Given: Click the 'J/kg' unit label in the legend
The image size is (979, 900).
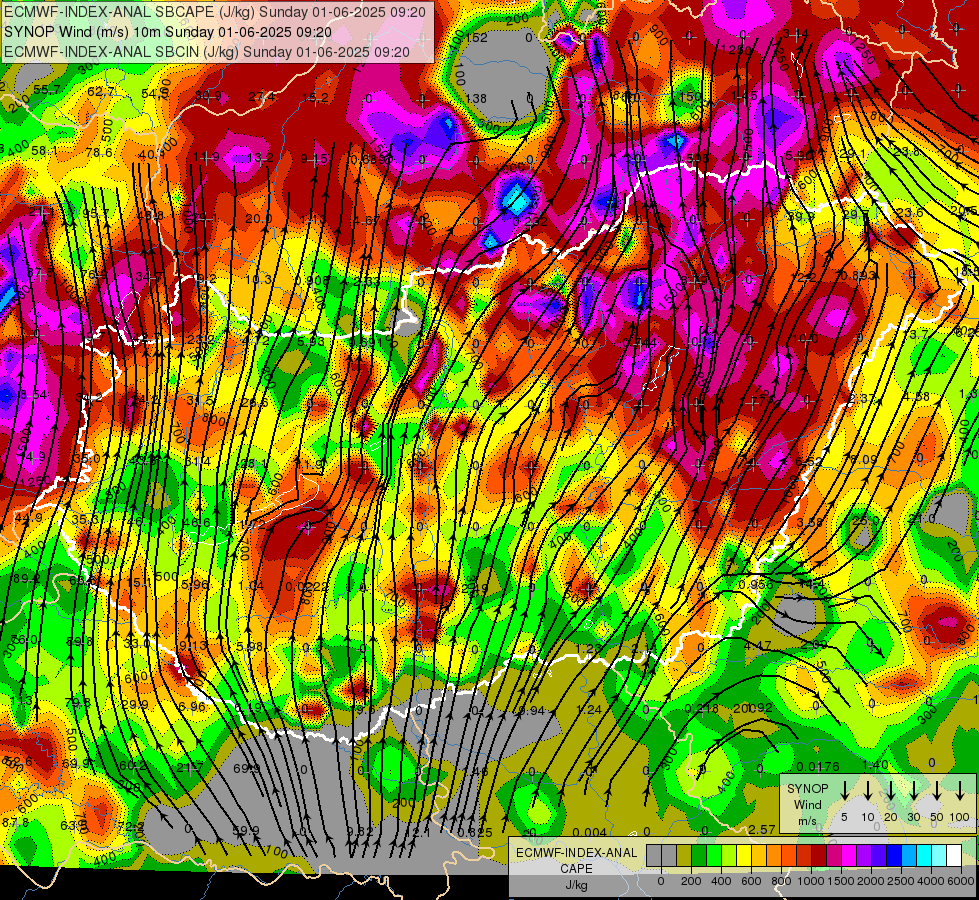Looking at the screenshot, I should (x=576, y=885).
